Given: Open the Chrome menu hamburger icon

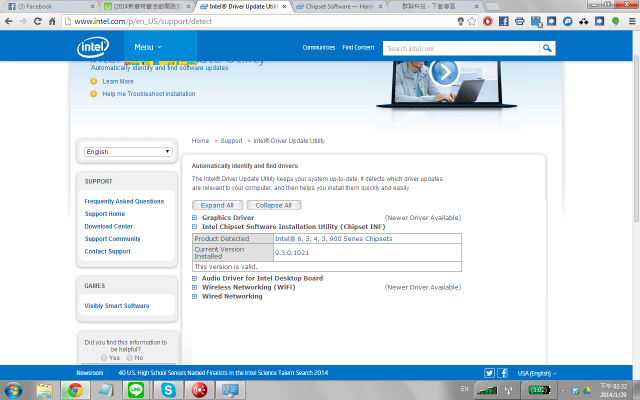Looking at the screenshot, I should 632,21.
